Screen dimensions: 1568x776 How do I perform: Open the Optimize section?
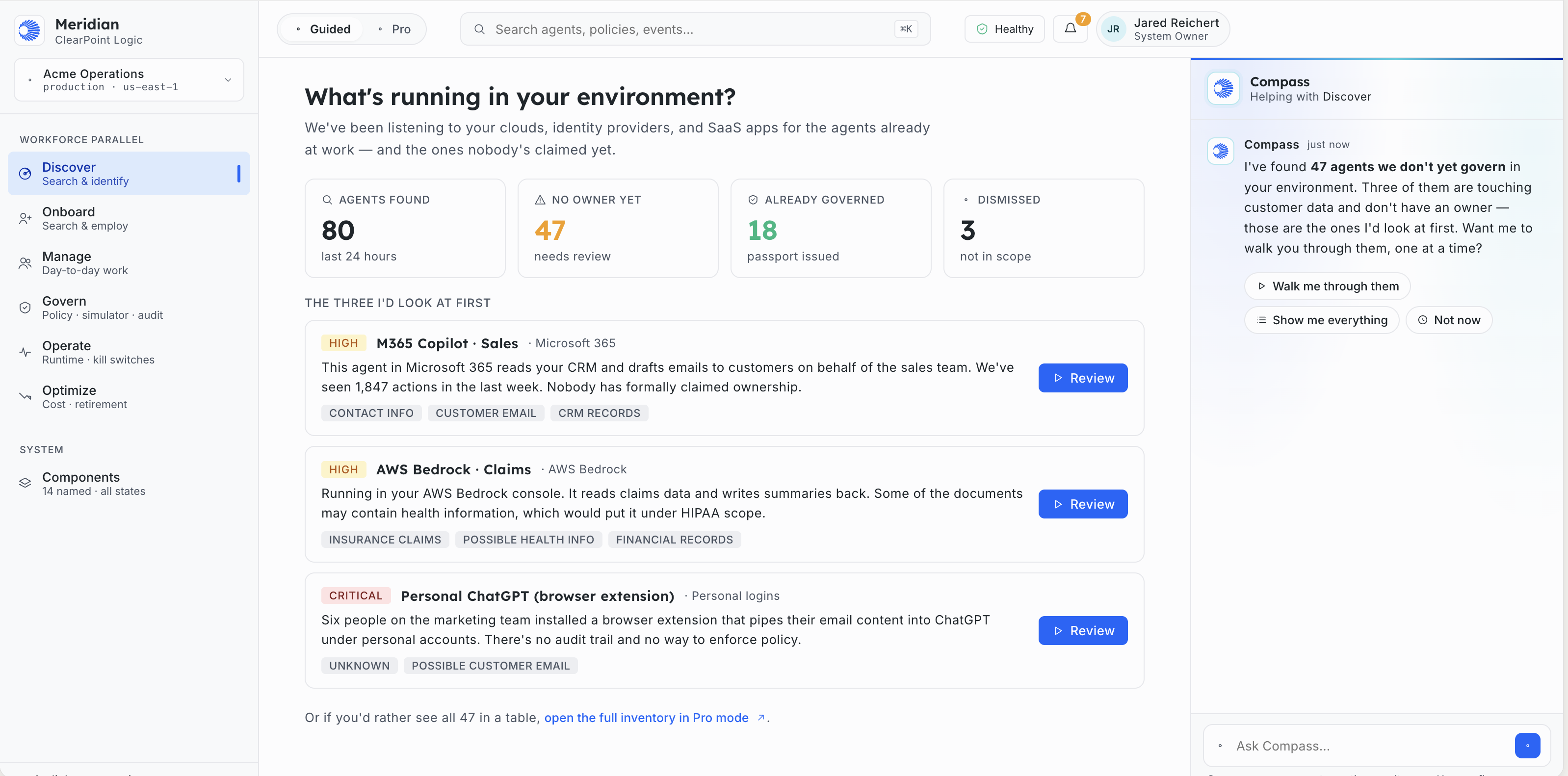click(x=129, y=397)
